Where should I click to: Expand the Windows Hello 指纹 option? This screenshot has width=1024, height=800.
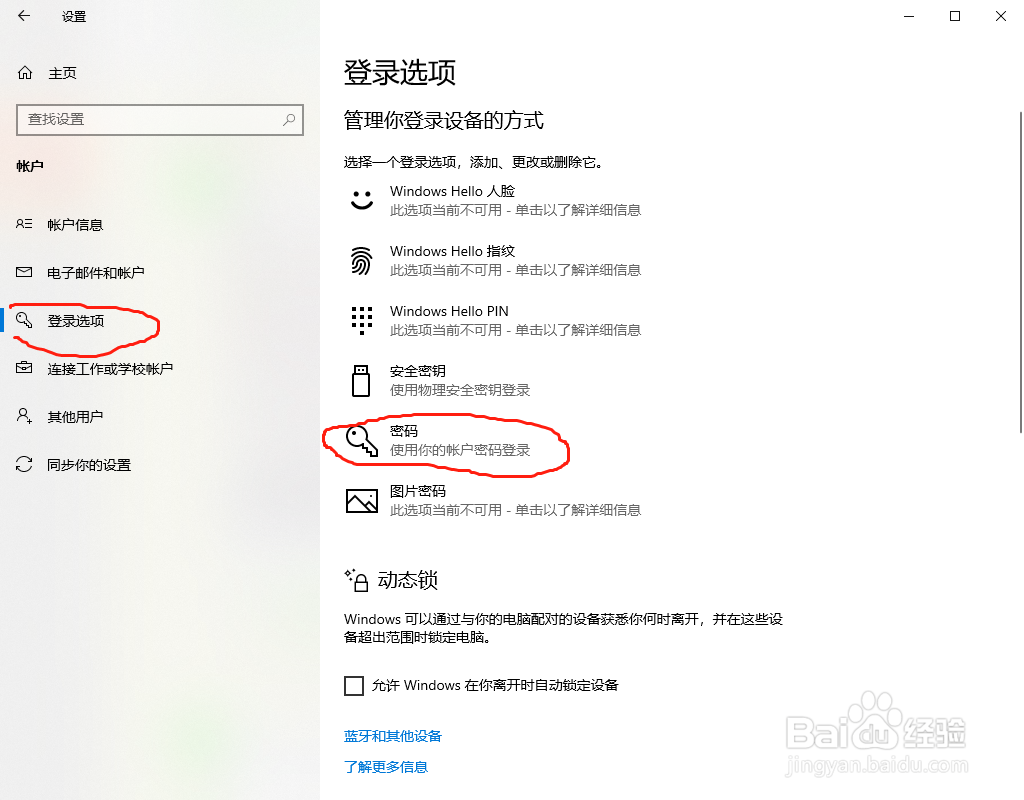(x=493, y=261)
